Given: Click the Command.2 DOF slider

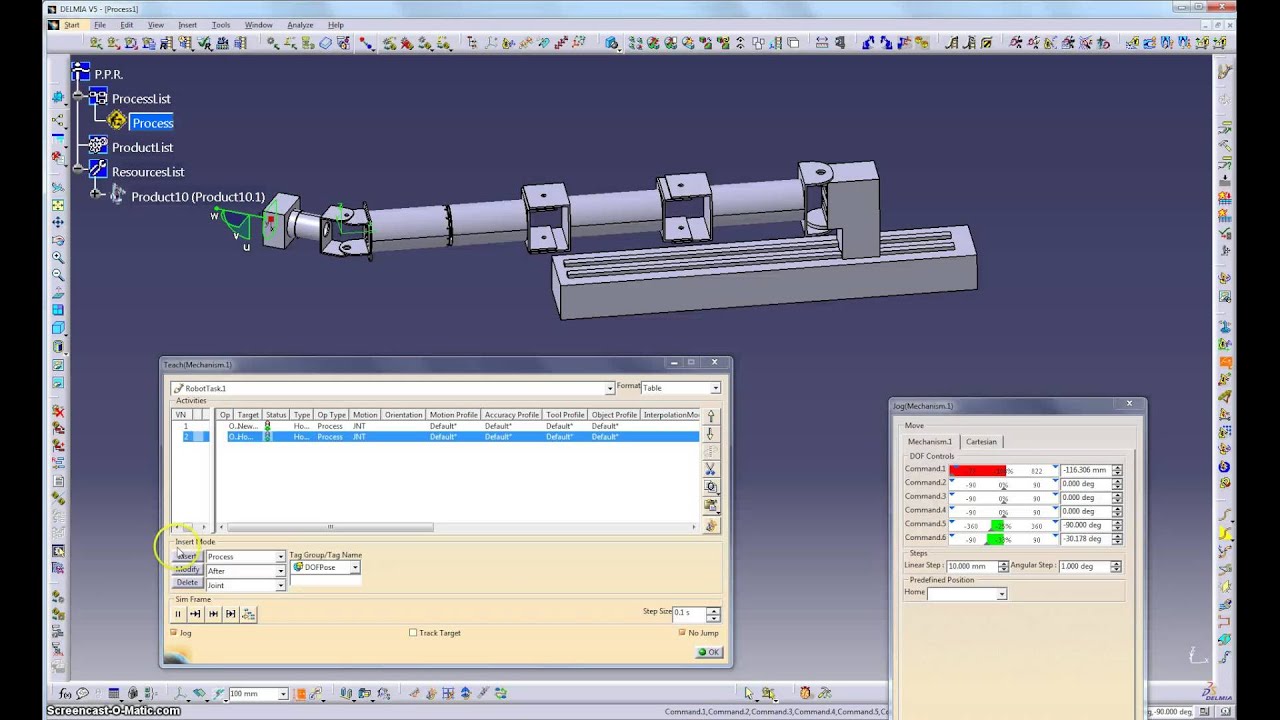Looking at the screenshot, I should coord(1003,484).
